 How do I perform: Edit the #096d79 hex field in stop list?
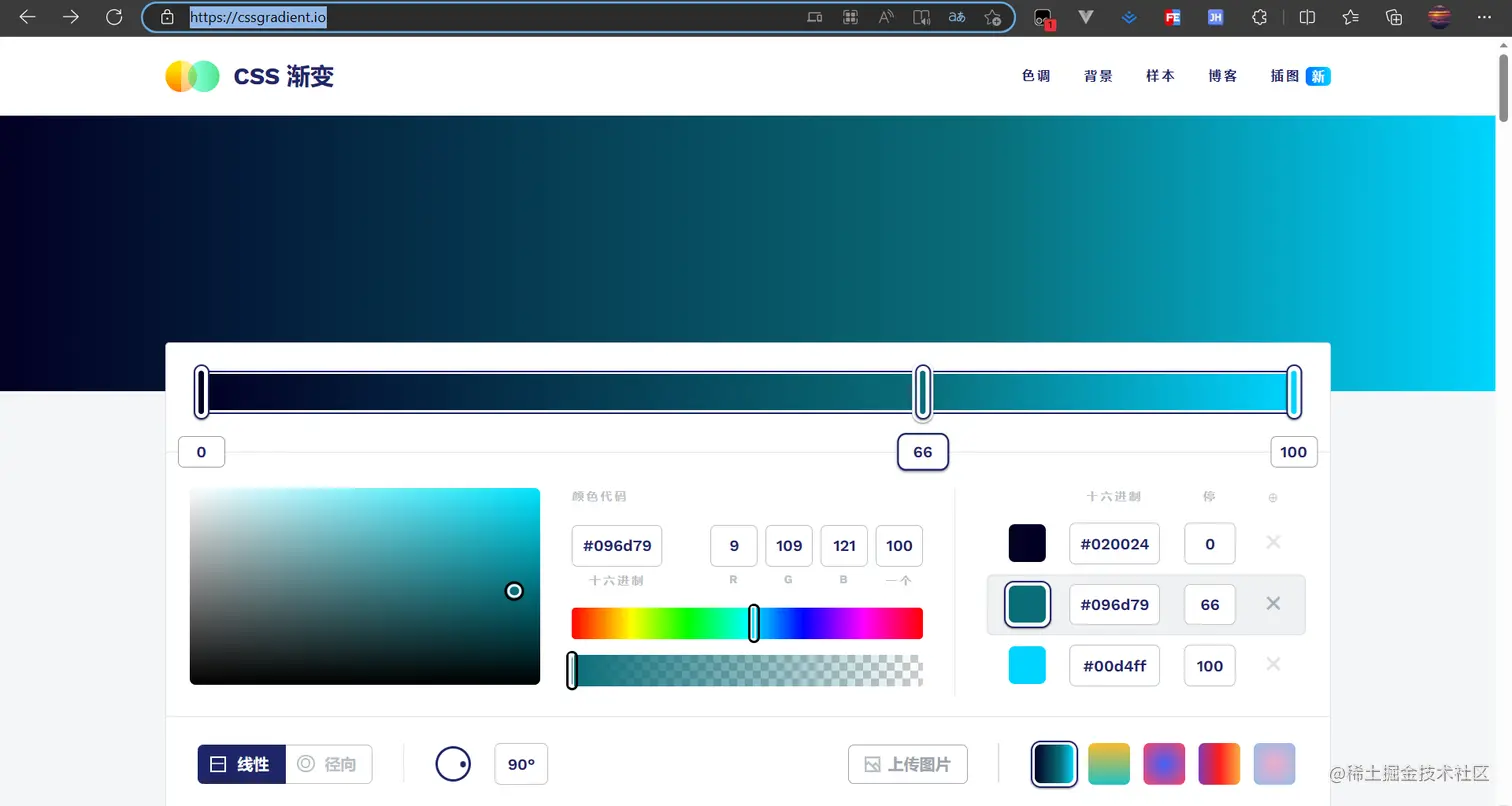point(1114,605)
